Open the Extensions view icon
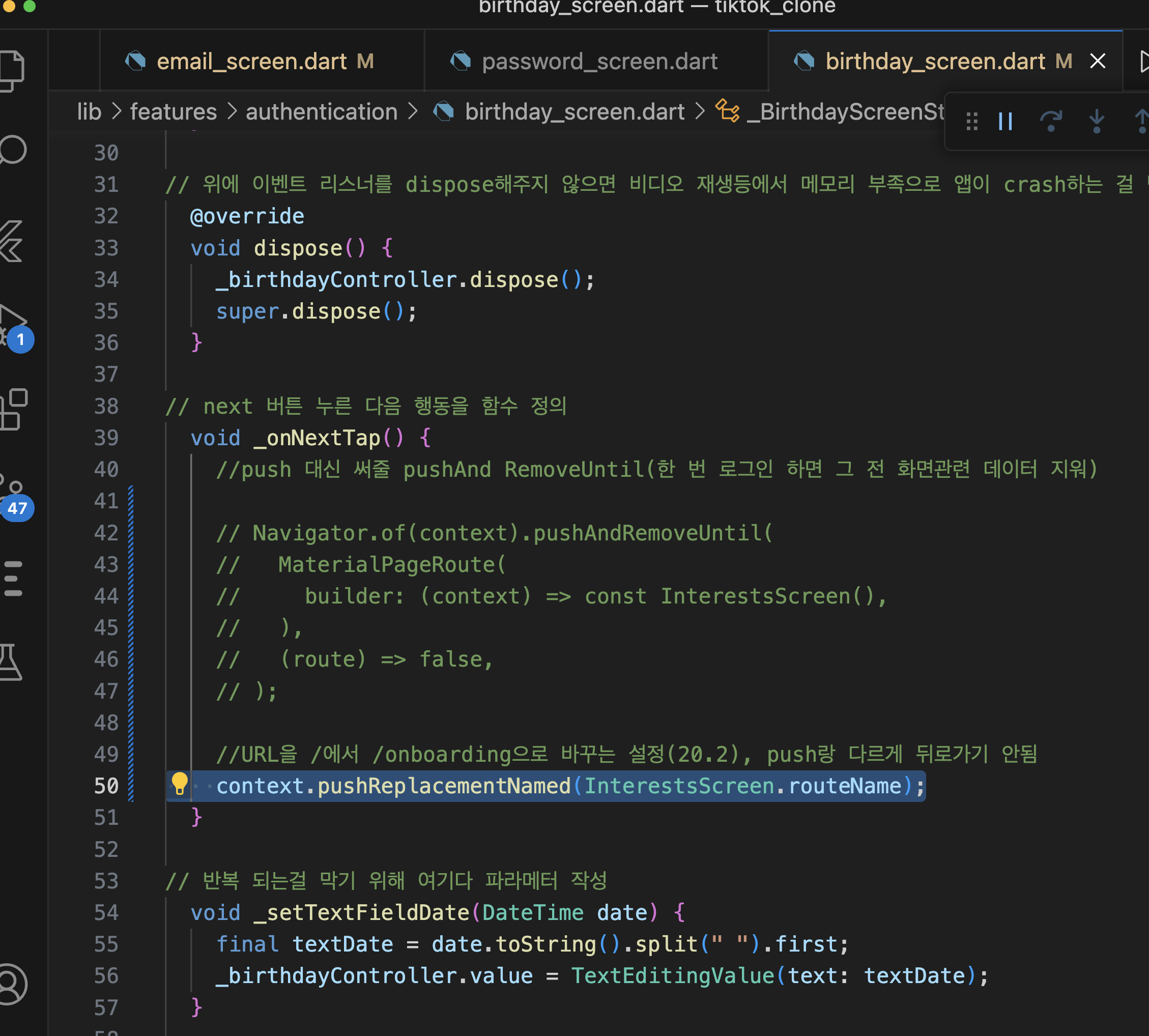 point(14,409)
